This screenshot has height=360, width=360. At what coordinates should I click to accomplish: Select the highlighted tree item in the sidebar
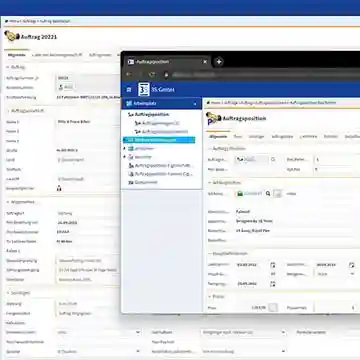(159, 140)
